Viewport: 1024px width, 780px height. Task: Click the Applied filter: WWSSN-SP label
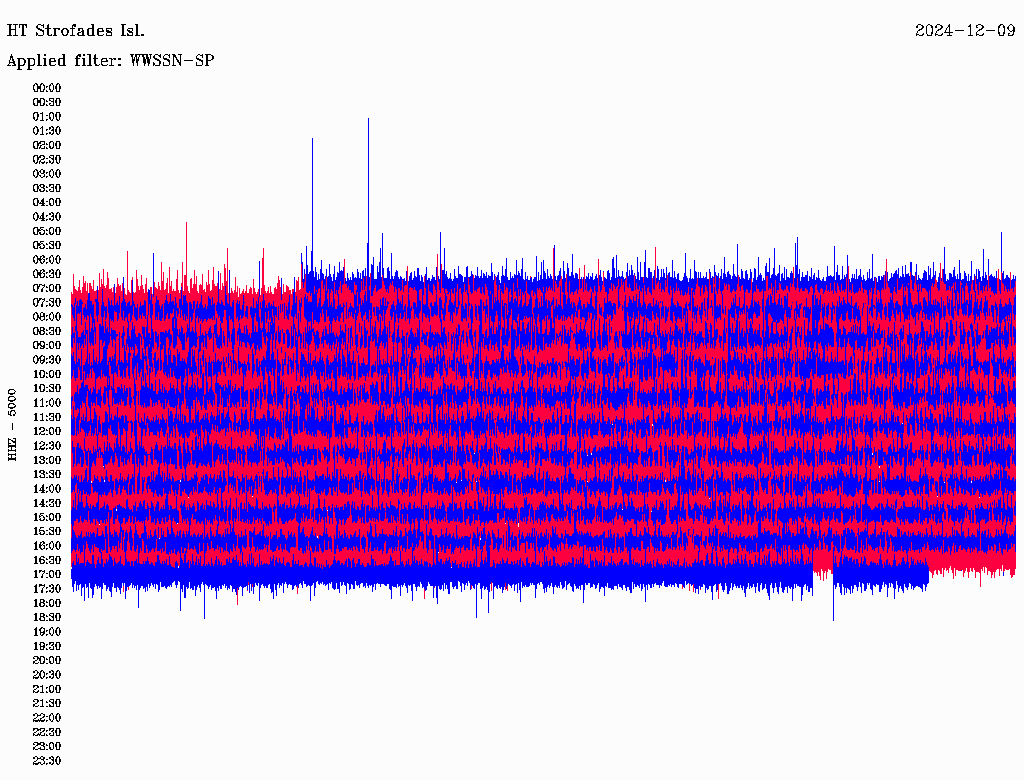pos(110,61)
